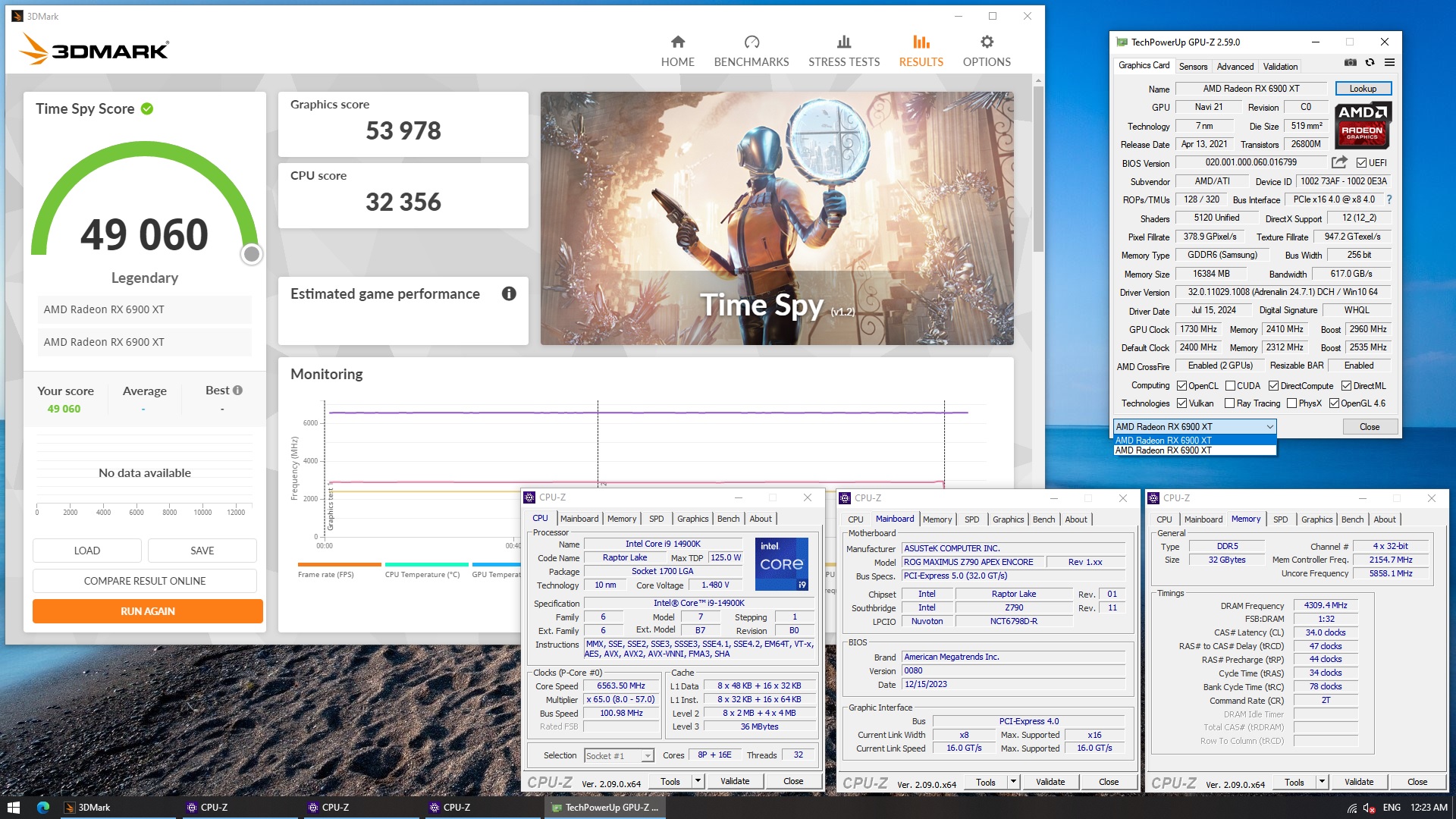Toggle the DirectML checkbox in GPU-Z
The width and height of the screenshot is (1456, 819).
(1346, 386)
